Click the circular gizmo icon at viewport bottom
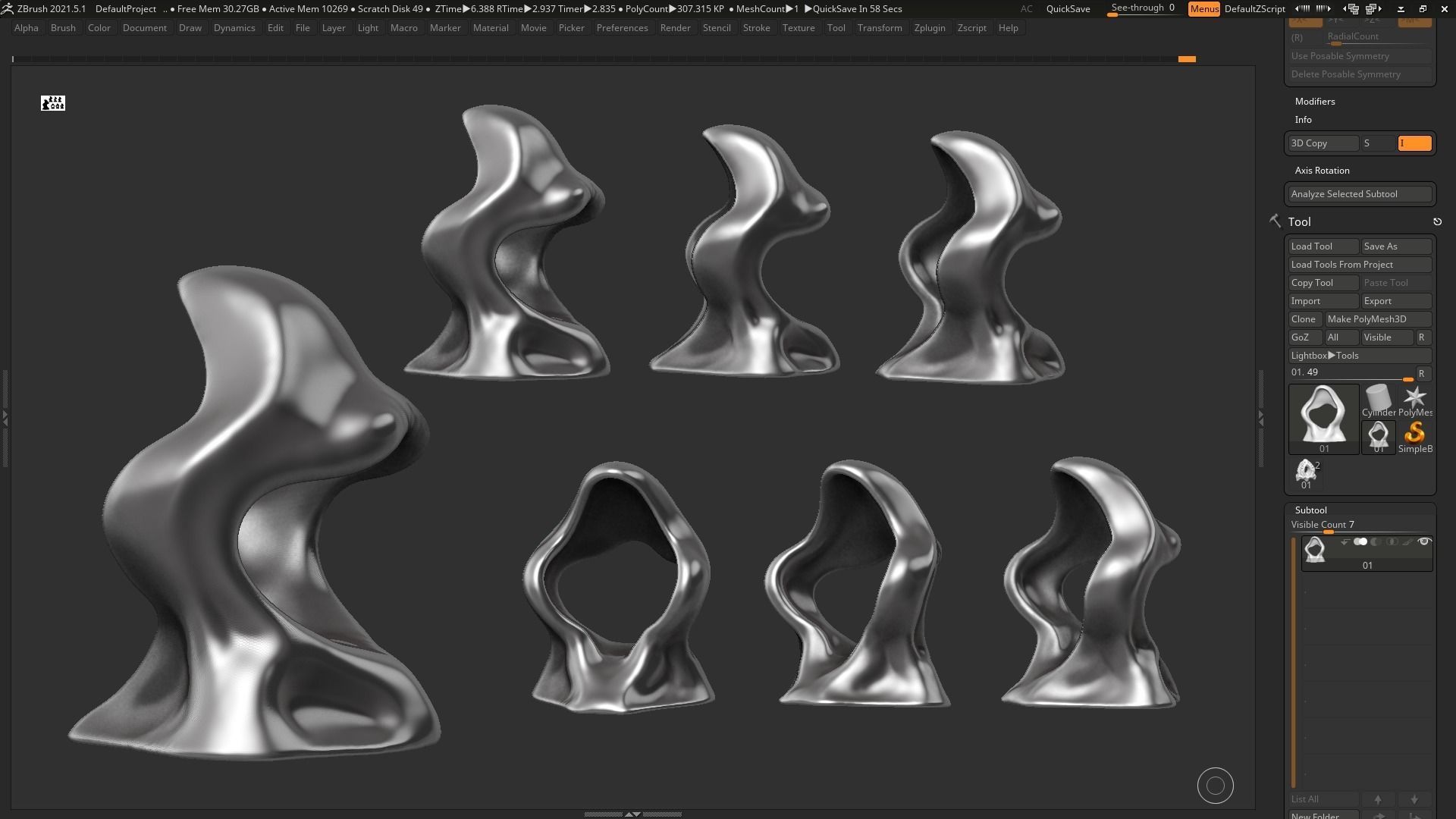Image resolution: width=1456 pixels, height=819 pixels. [1216, 786]
